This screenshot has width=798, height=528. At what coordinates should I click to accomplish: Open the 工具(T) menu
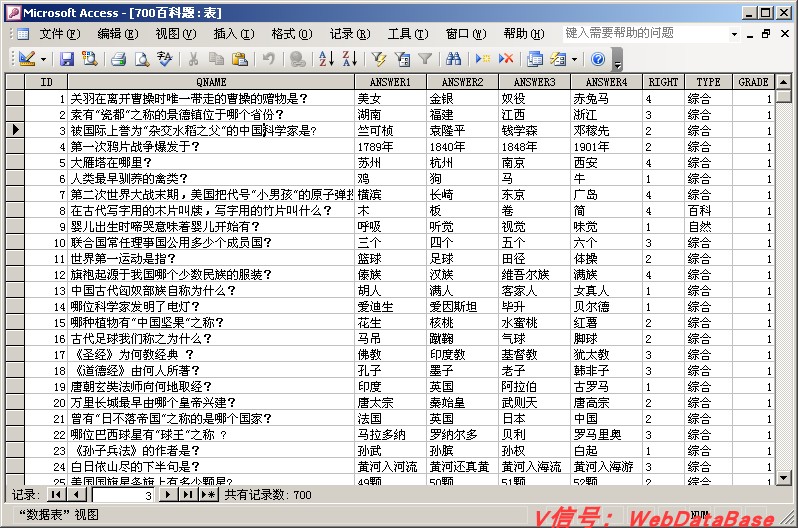point(408,34)
